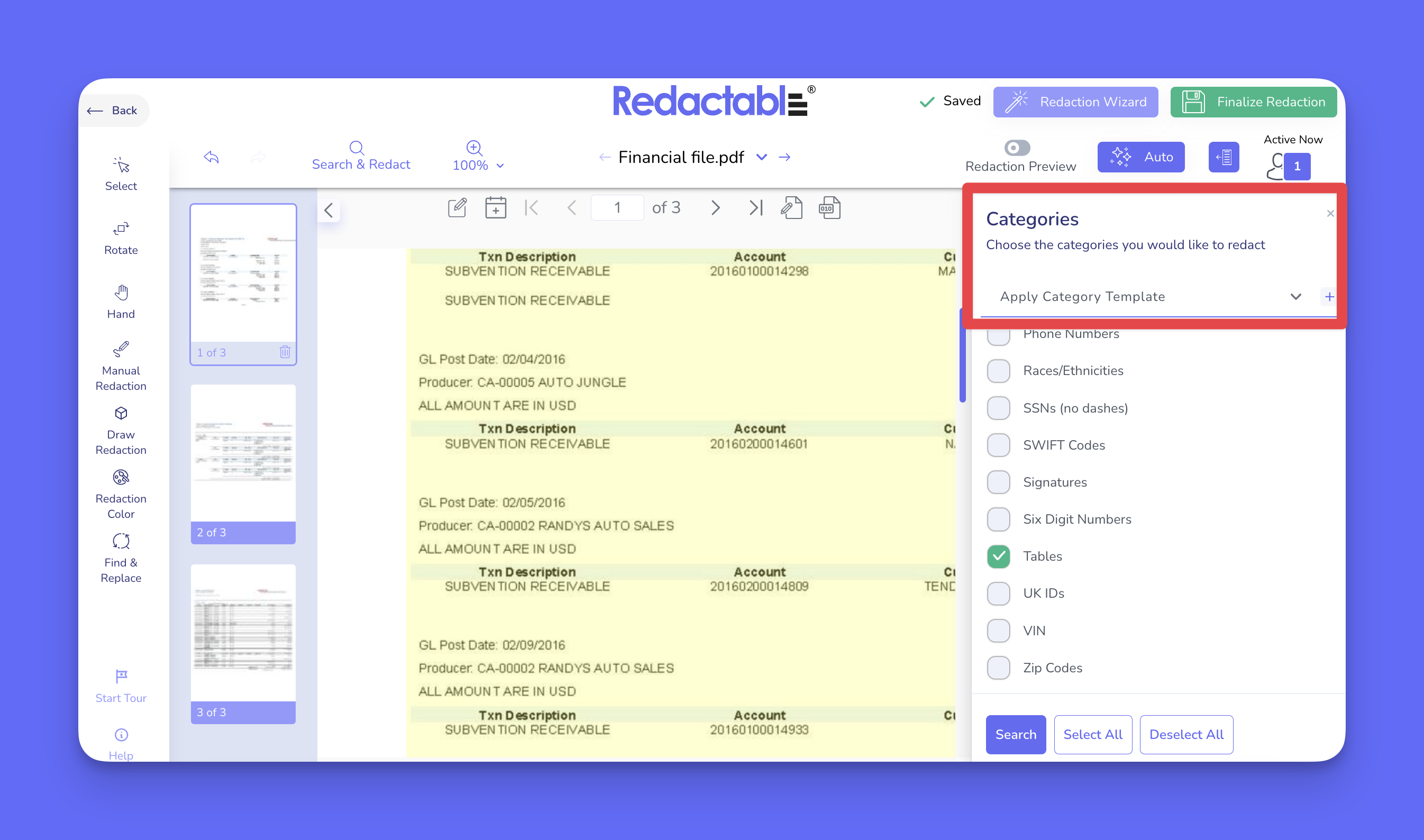The height and width of the screenshot is (840, 1424).
Task: Delete page 1 with trash icon
Action: (x=285, y=352)
